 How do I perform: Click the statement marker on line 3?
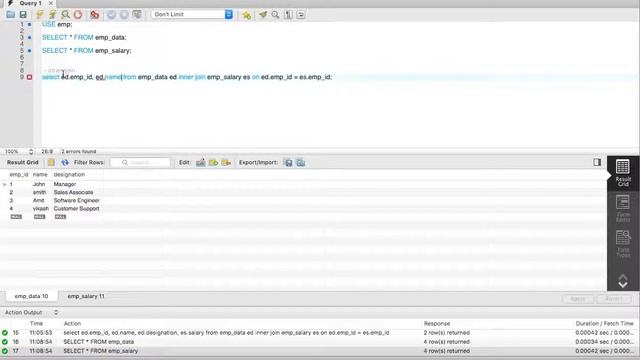pos(29,38)
